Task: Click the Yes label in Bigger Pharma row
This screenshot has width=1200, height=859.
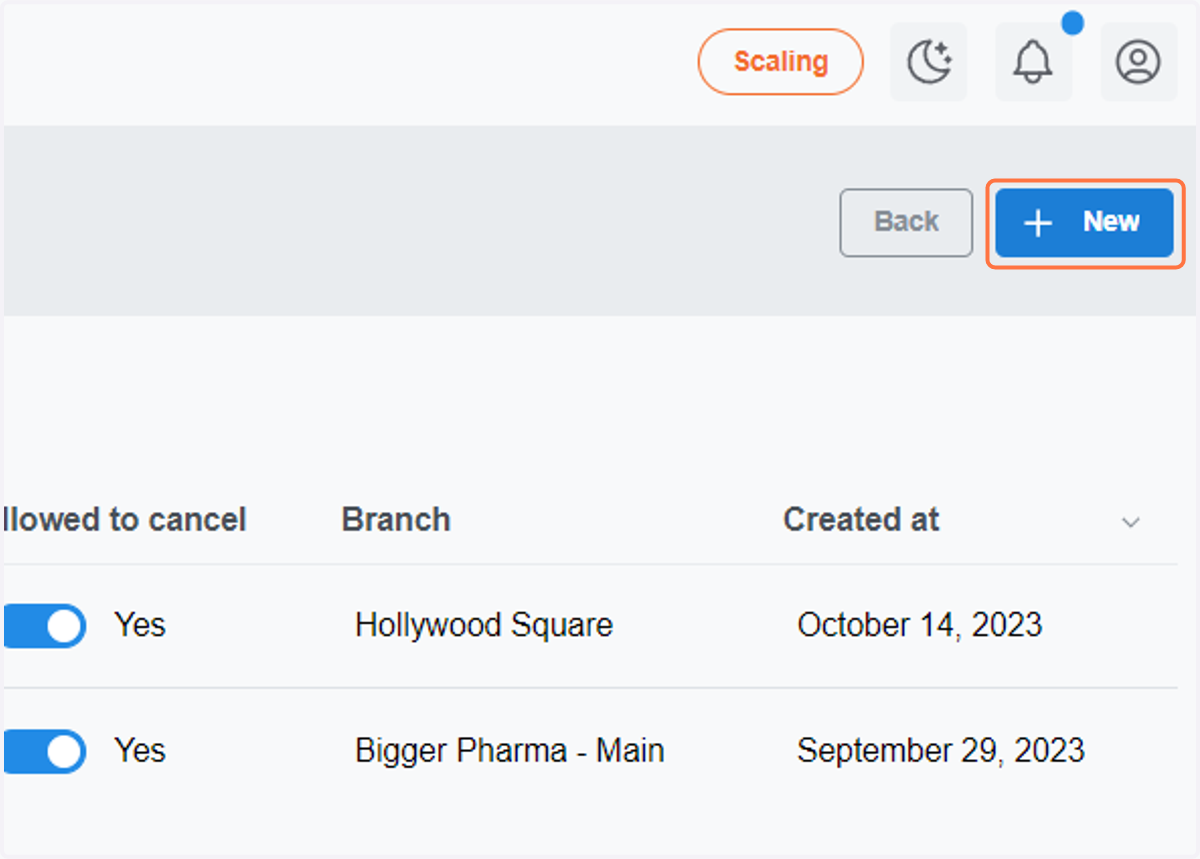Action: tap(140, 751)
